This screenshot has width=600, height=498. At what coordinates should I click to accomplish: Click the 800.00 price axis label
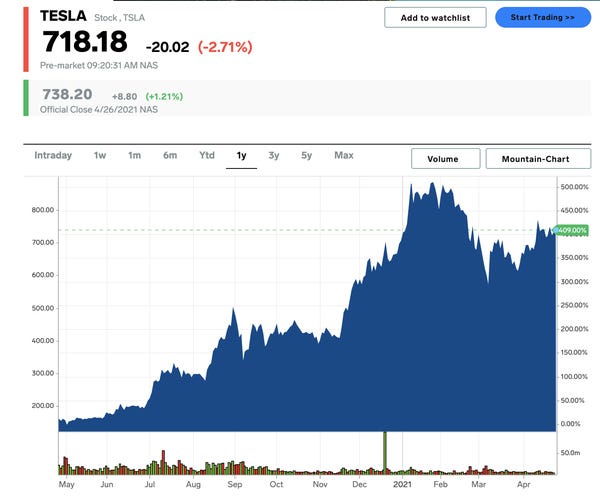tap(43, 210)
